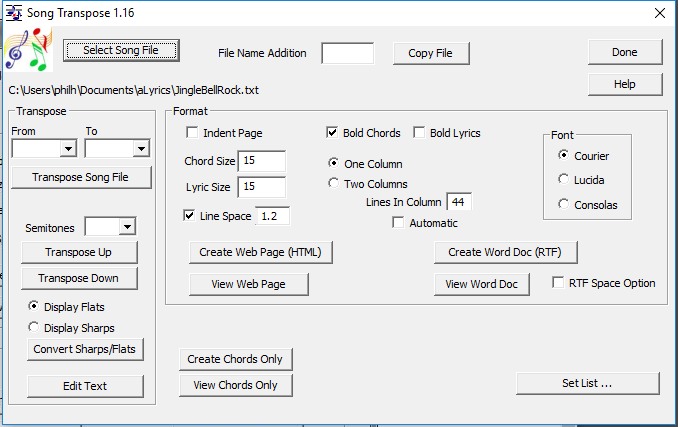Enable the RTF Space Option checkbox
The width and height of the screenshot is (678, 427).
click(x=559, y=283)
